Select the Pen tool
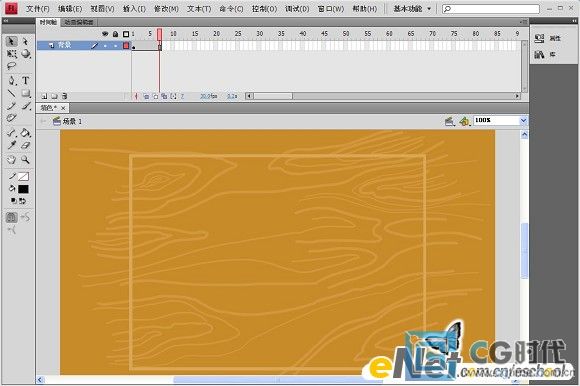 (11, 80)
